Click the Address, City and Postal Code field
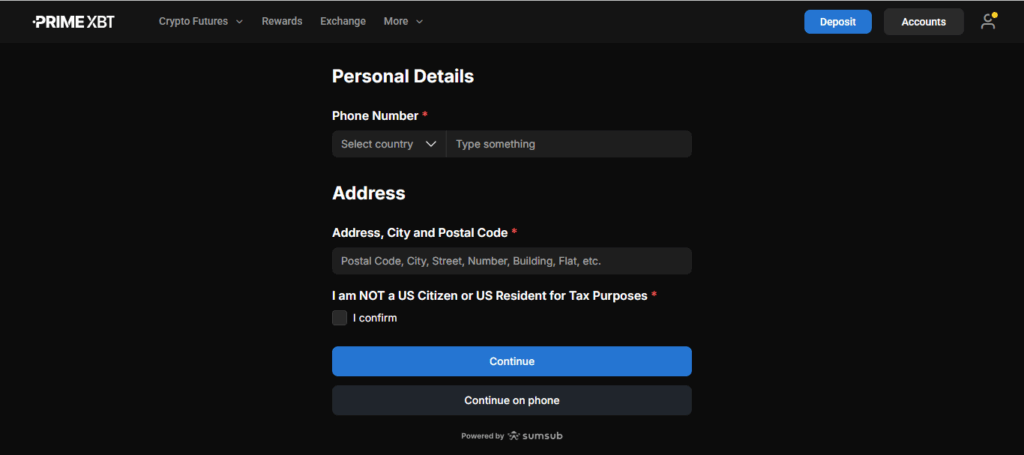1024x455 pixels. 512,261
